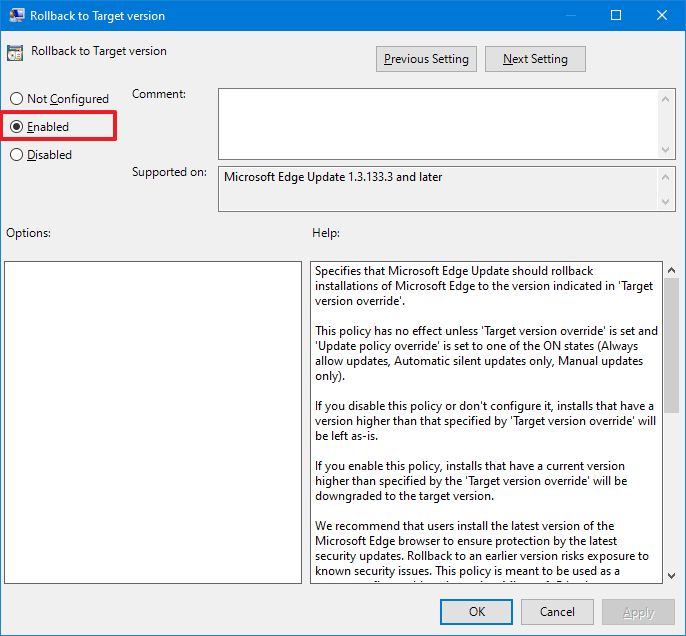Click inside the Comment text box
The height and width of the screenshot is (636, 686).
pos(437,122)
